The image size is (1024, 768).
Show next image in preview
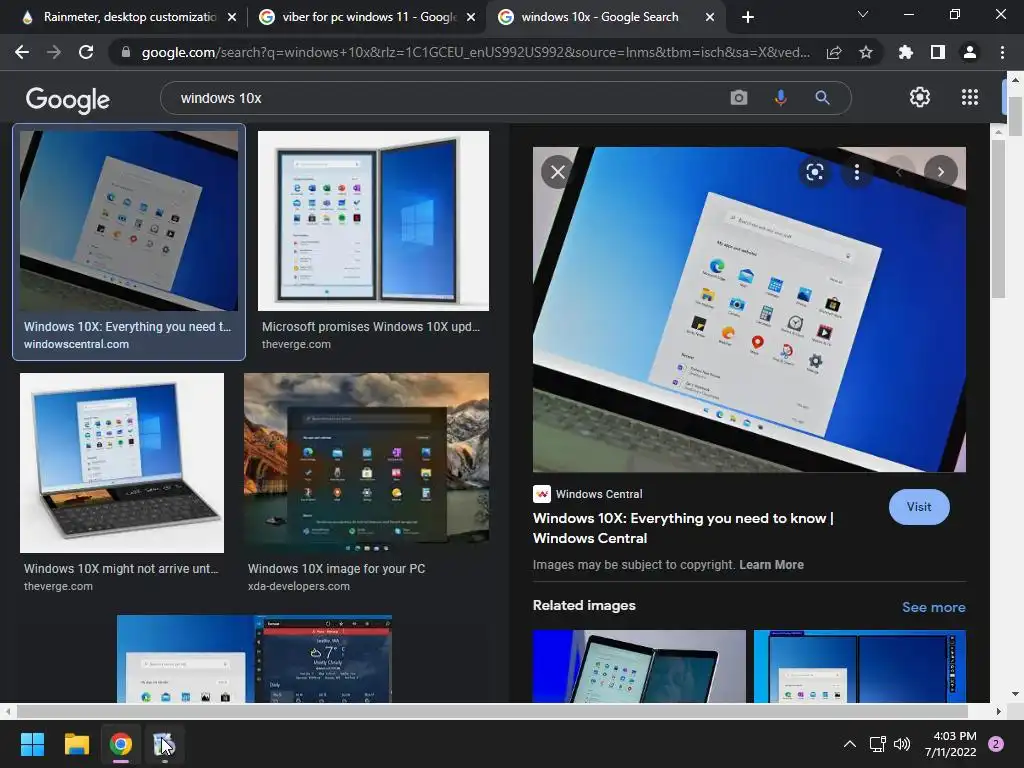(x=940, y=172)
